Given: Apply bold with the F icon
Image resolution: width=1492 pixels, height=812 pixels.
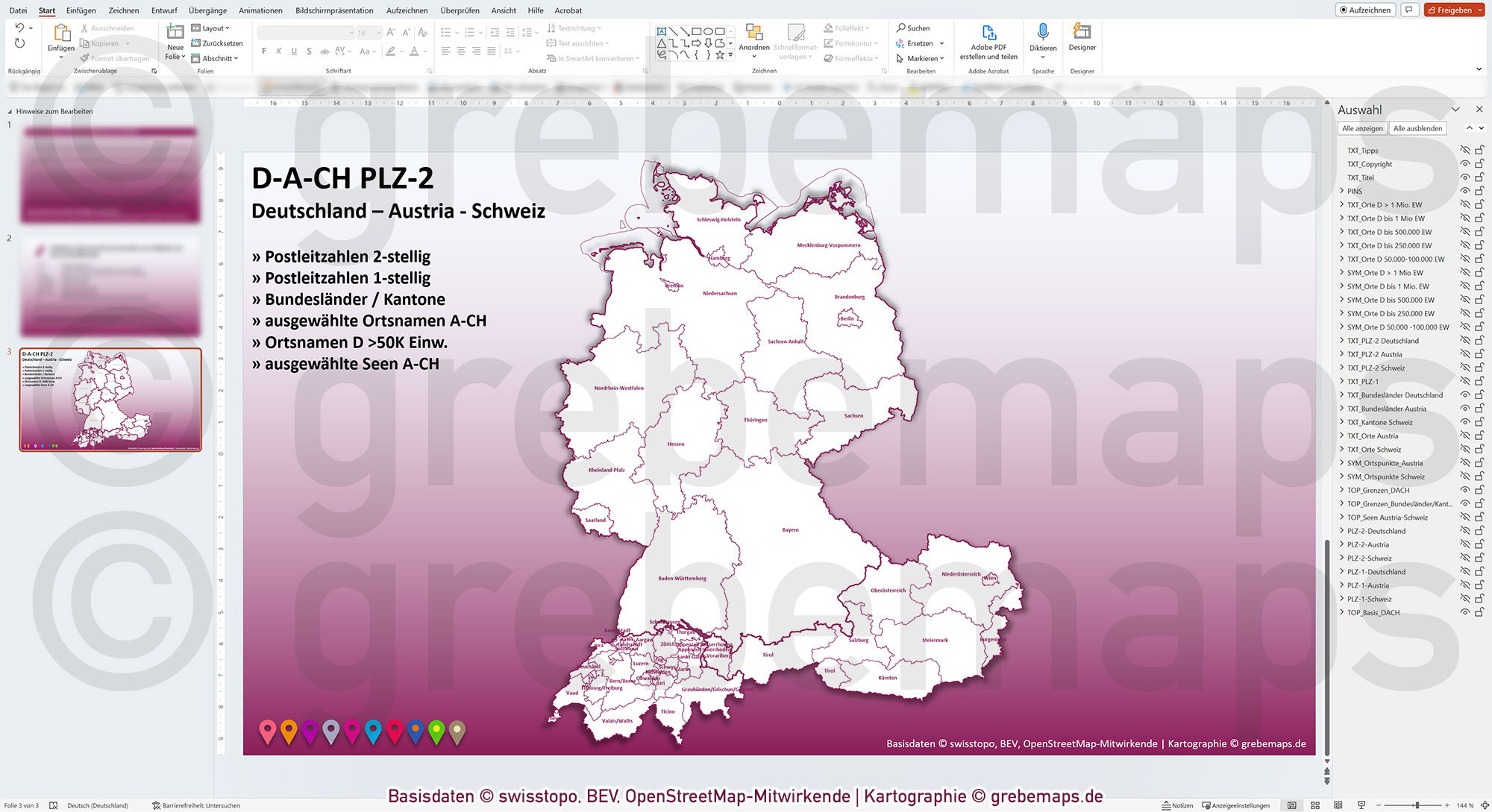Looking at the screenshot, I should tap(263, 51).
